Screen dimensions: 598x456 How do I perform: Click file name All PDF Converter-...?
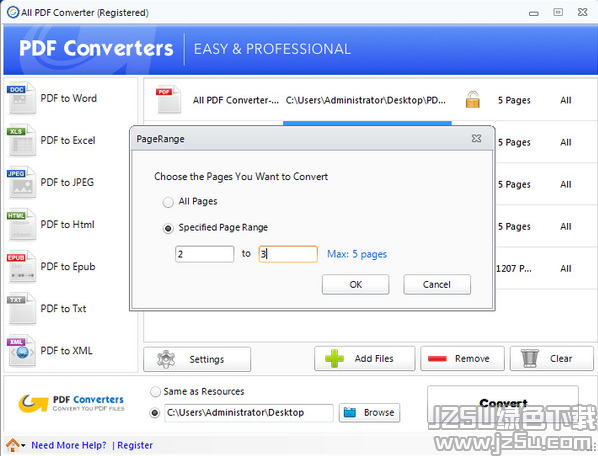click(x=236, y=100)
